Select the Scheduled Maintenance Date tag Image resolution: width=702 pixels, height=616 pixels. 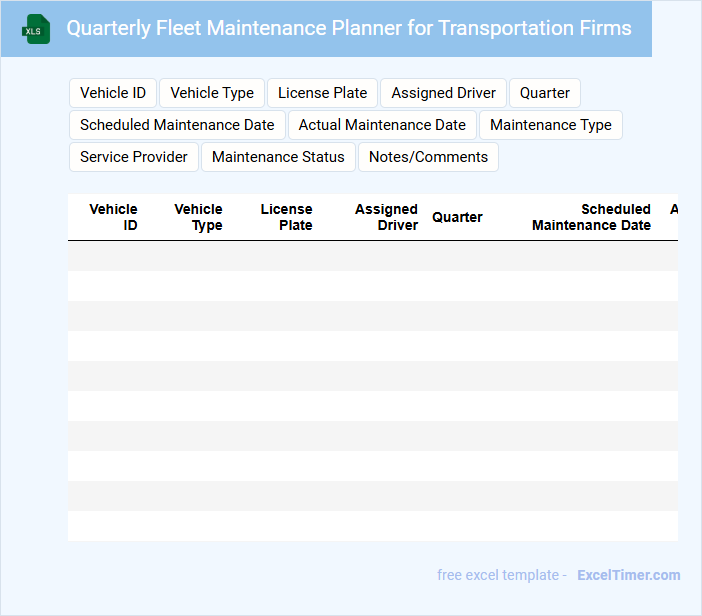click(177, 125)
